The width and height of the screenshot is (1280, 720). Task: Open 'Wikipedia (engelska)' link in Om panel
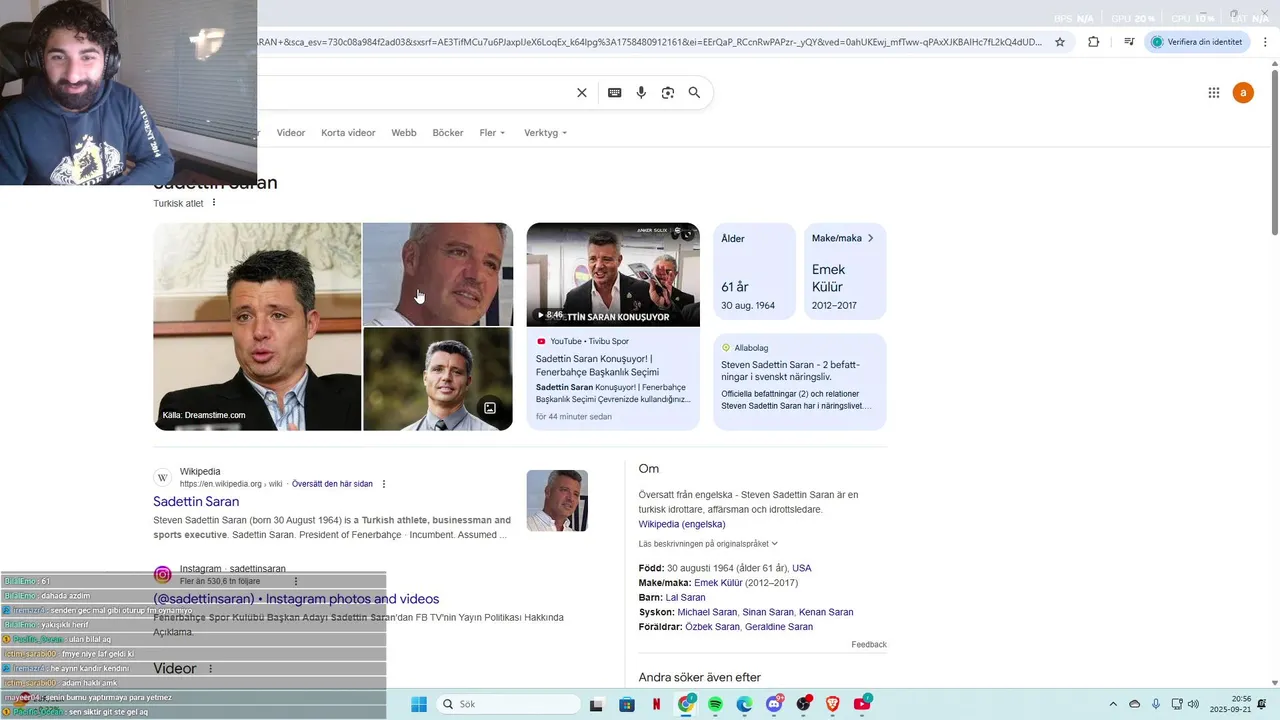[x=682, y=524]
